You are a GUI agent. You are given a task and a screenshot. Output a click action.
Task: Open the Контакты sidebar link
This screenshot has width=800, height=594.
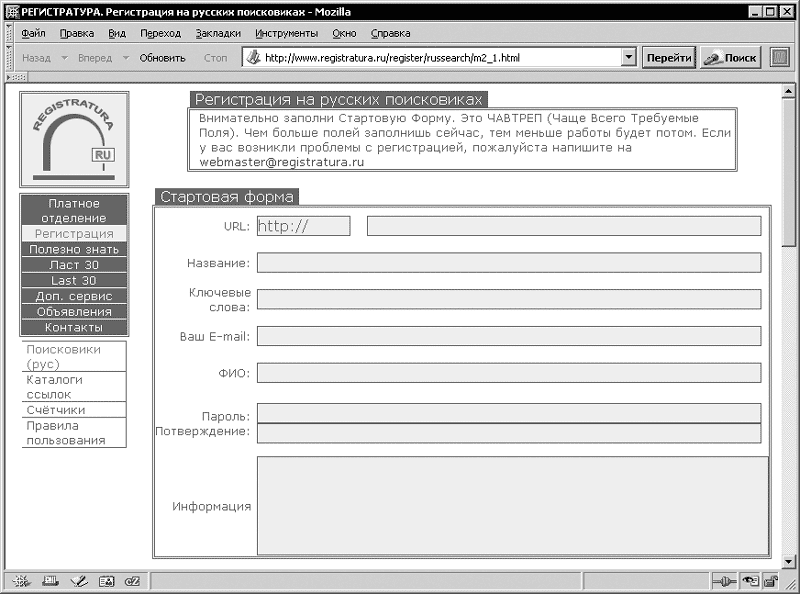(74, 327)
